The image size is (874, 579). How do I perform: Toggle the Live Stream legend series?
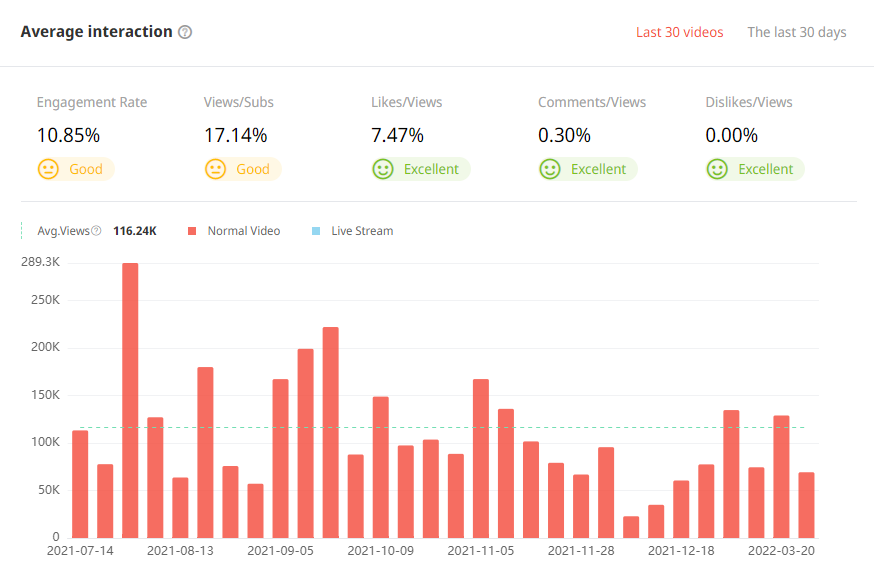tap(361, 231)
